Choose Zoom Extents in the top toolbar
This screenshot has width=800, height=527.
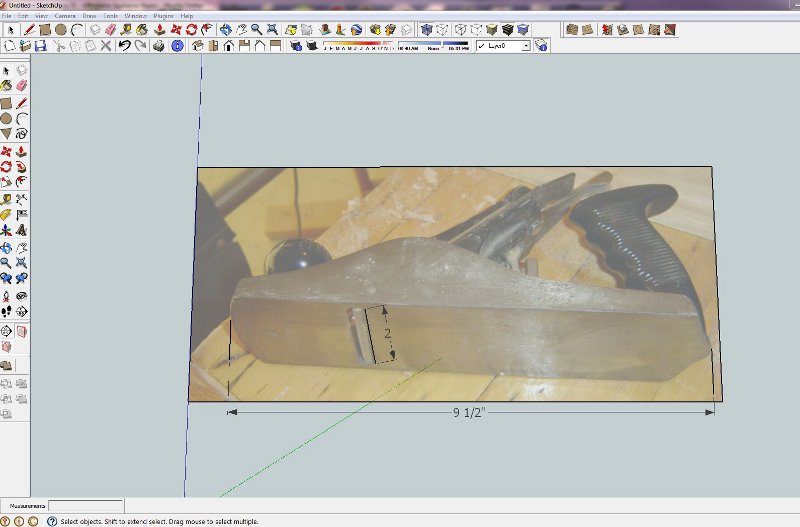(272, 30)
